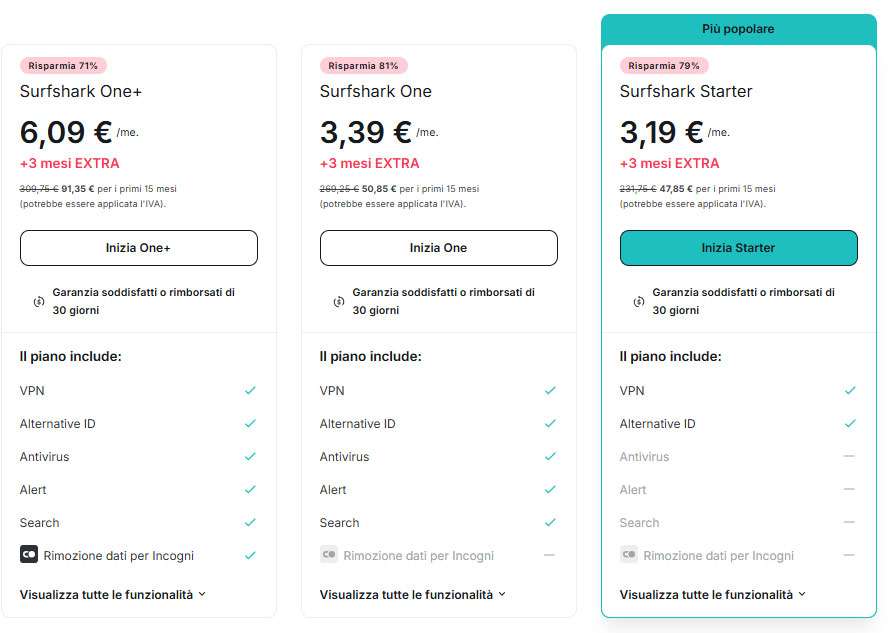Expand all features list for Surfshark Starter
Viewport: 895px width, 633px height.
712,594
